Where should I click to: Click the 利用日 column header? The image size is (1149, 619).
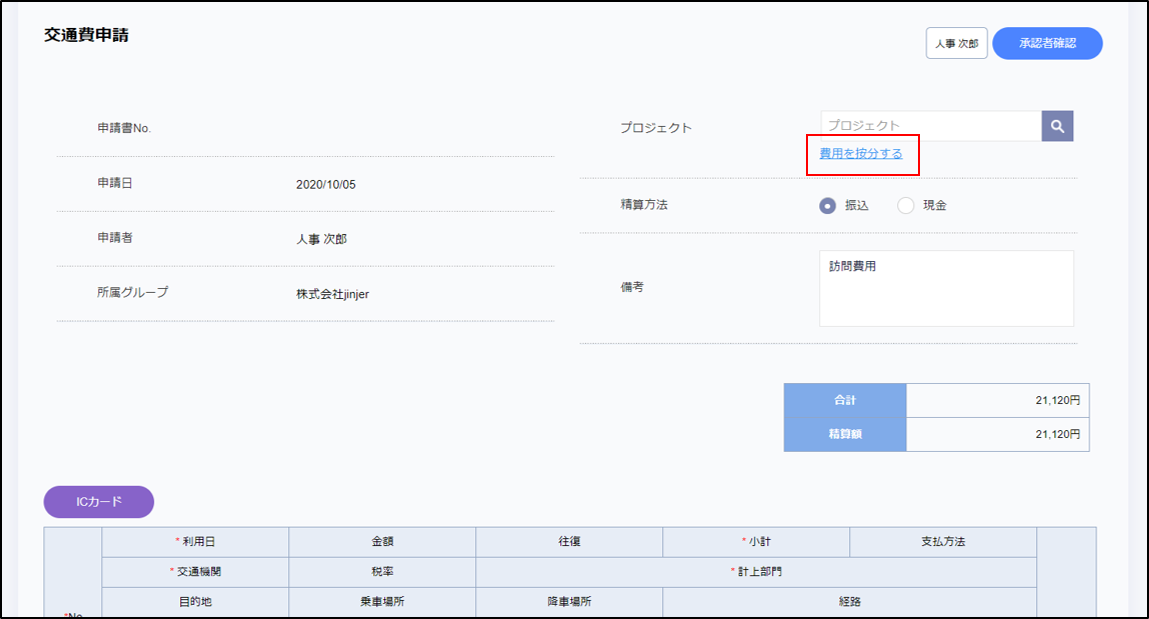click(x=196, y=542)
